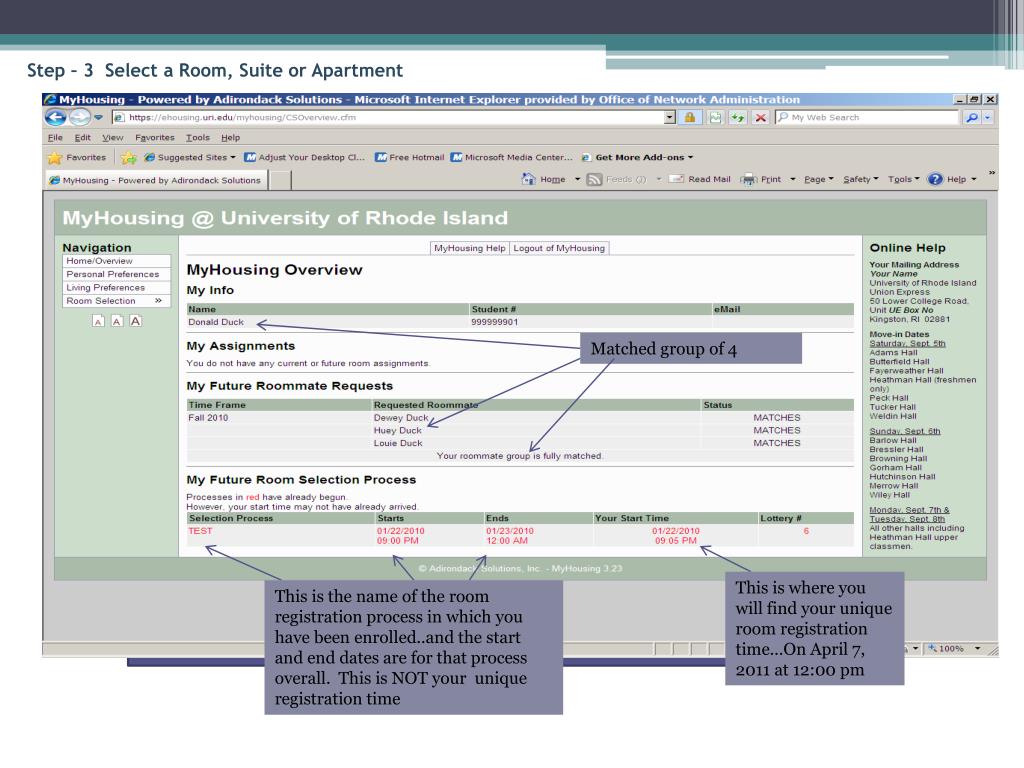Click the largest font size A icon
Screen dimensions: 1024x768
pyautogui.click(x=135, y=321)
